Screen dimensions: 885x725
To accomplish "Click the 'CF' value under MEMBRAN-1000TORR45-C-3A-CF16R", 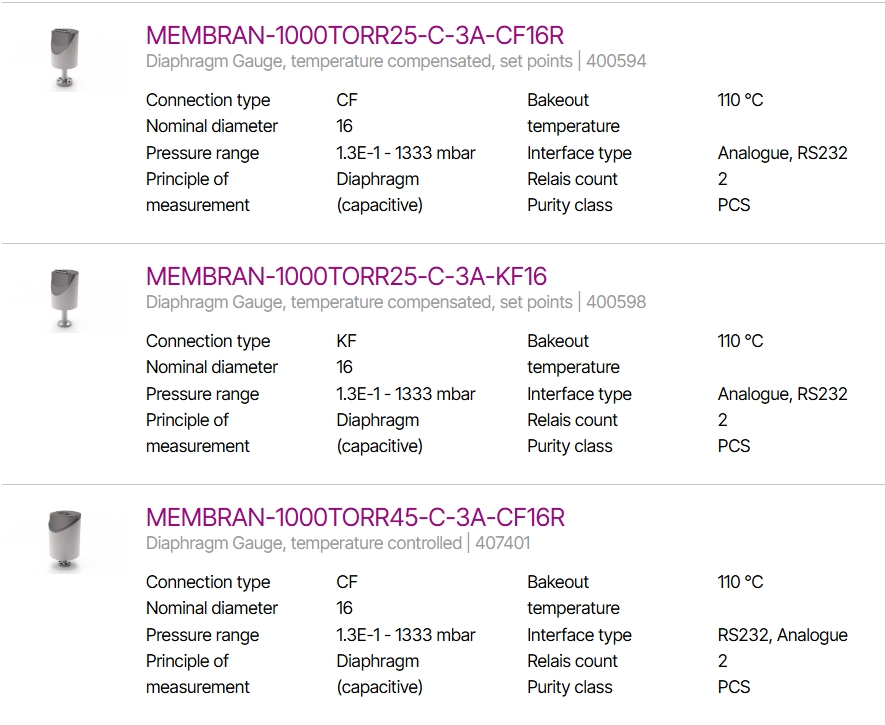I will point(347,582).
